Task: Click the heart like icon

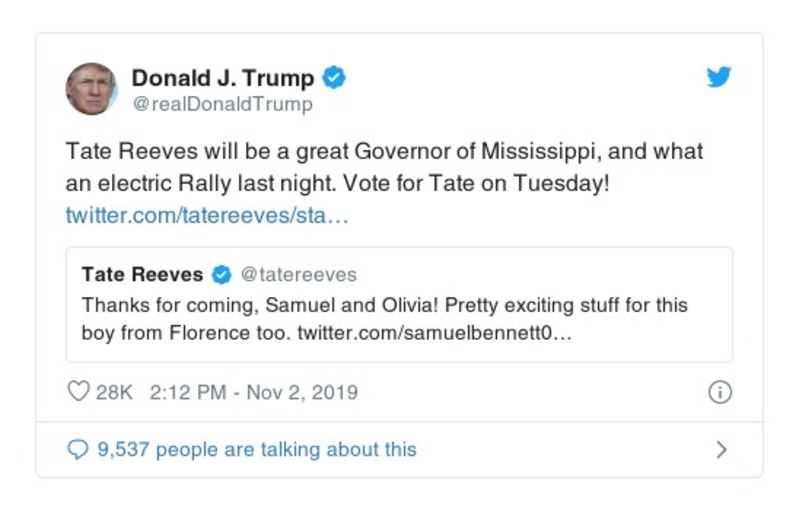Action: tap(78, 392)
